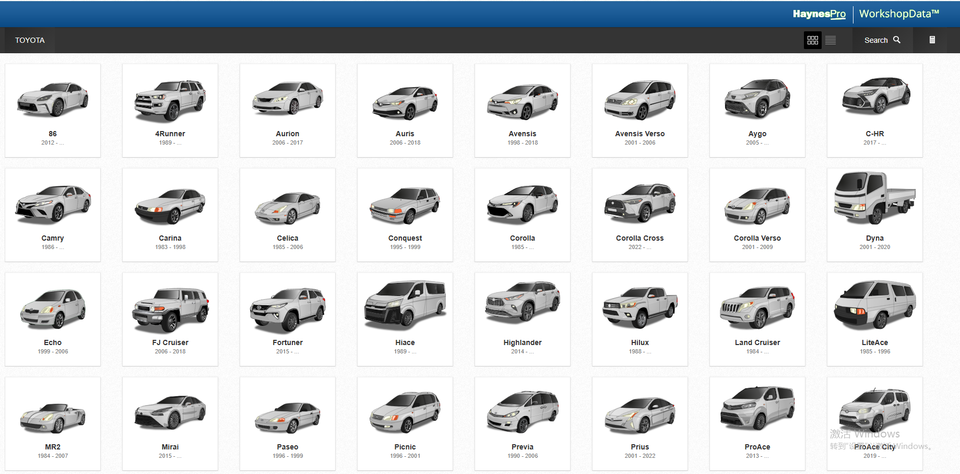The height and width of the screenshot is (474, 960).
Task: Click the TOYOTA breadcrumb label
Action: pyautogui.click(x=30, y=40)
